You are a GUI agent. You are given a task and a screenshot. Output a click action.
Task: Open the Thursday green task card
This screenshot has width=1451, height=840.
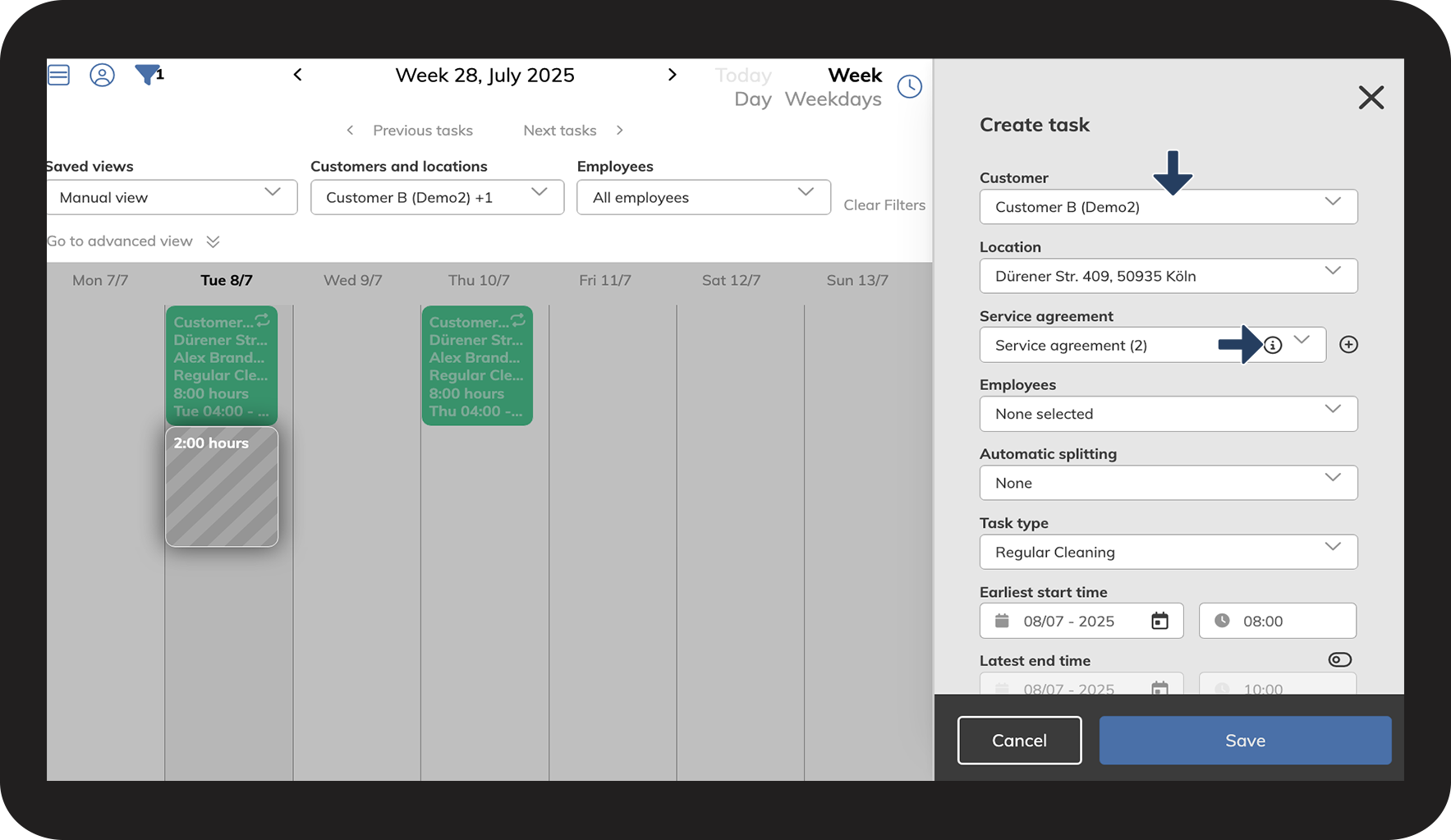coord(477,365)
